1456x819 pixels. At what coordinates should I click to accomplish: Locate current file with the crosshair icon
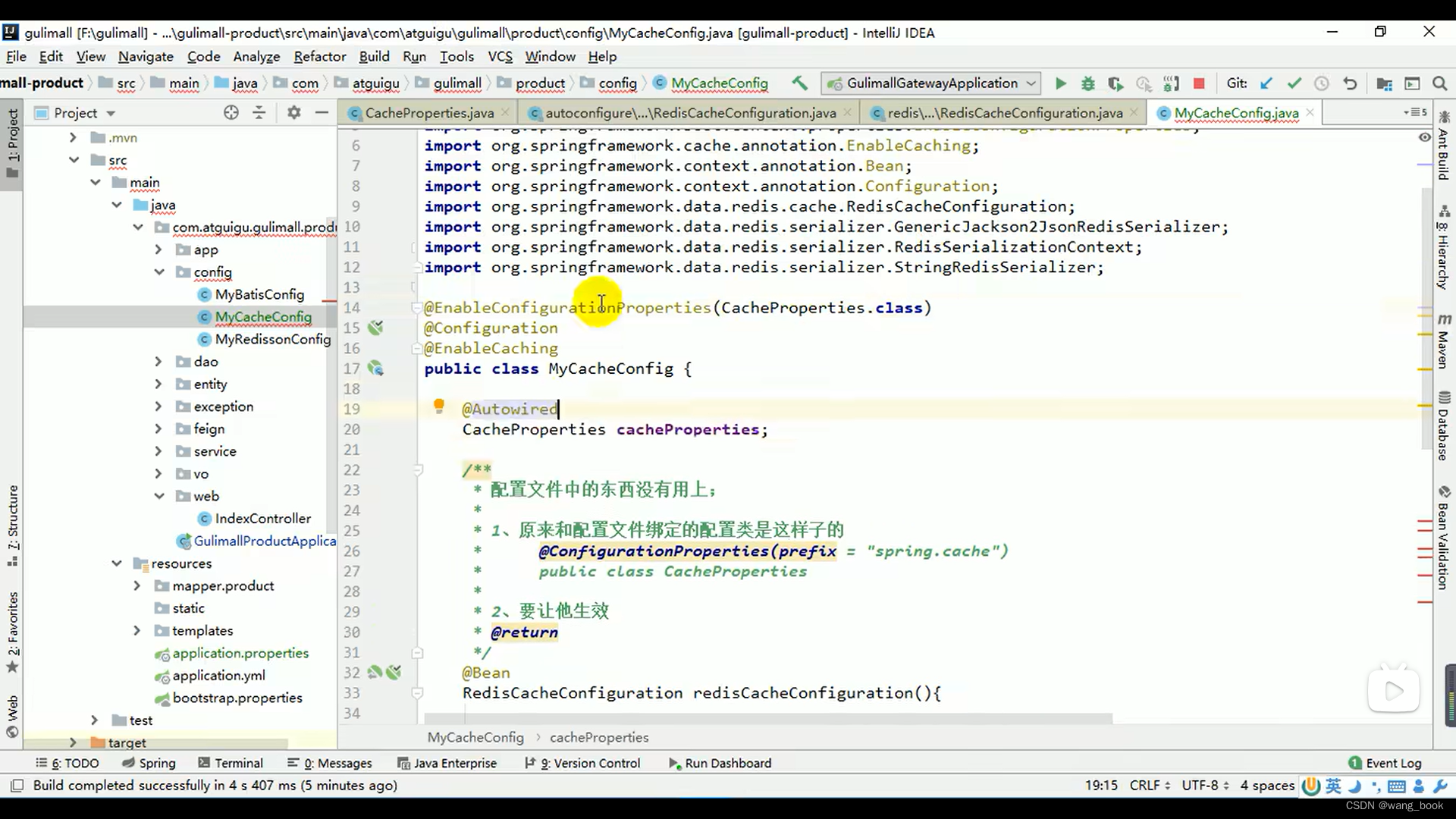tap(231, 112)
